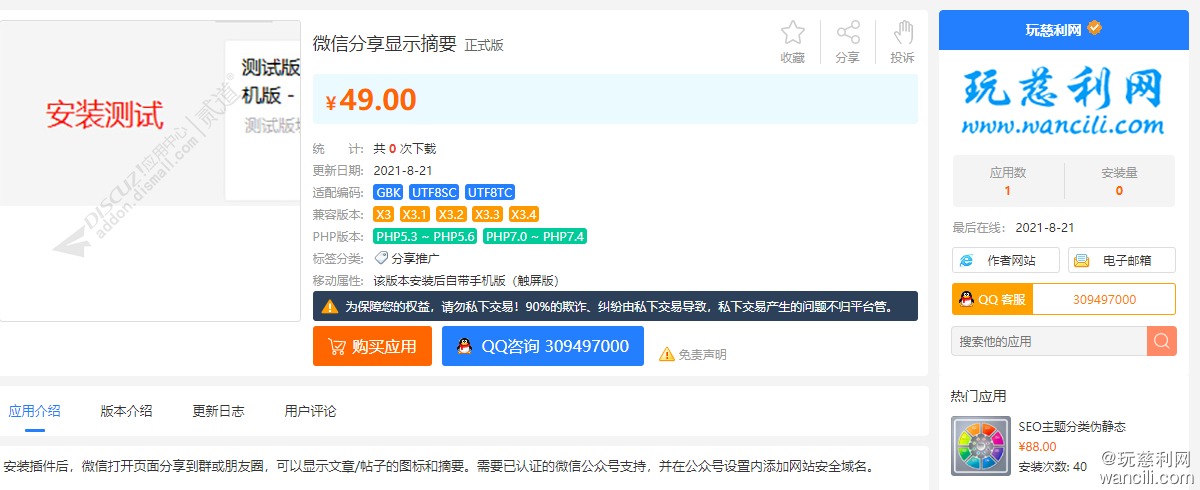Click the QQ客服 orange label
1200x490 pixels.
(992, 299)
